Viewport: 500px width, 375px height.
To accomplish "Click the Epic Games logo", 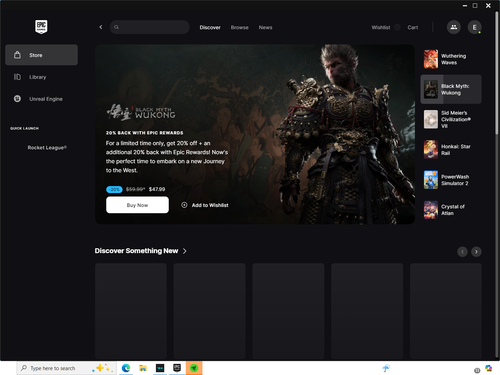I will pos(41,27).
